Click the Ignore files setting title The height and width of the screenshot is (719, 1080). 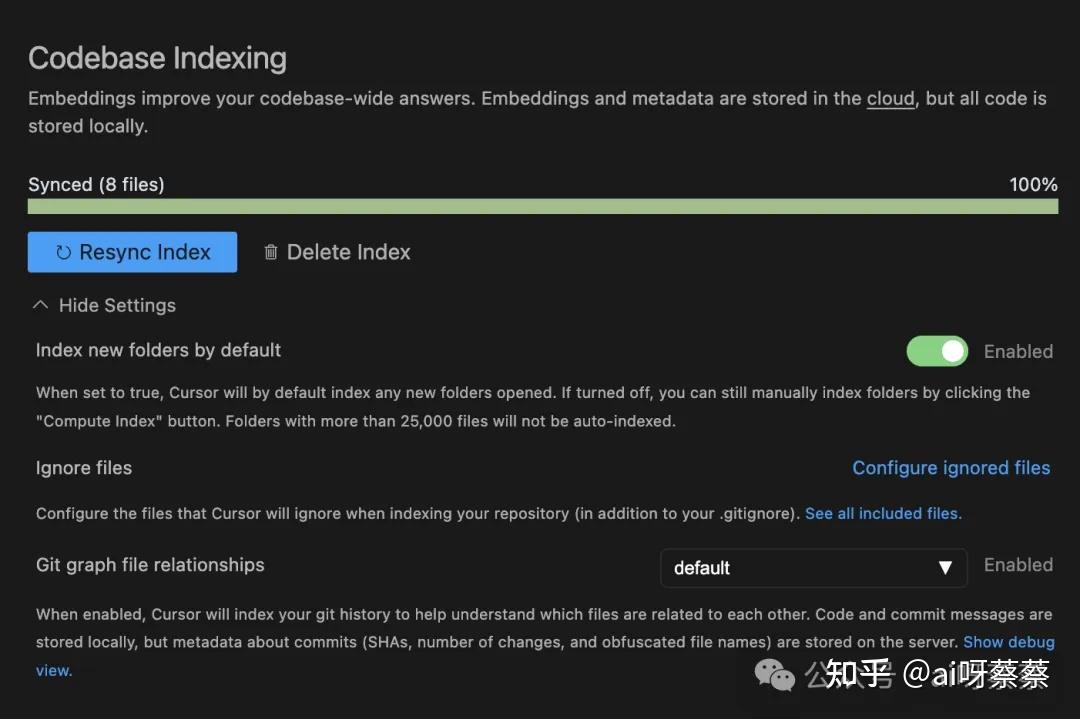[x=84, y=468]
